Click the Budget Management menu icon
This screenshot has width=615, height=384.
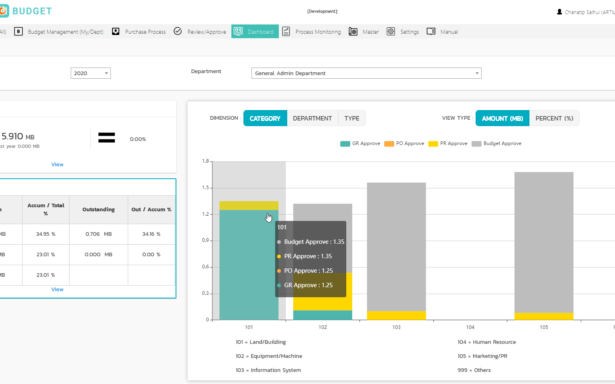(18, 31)
